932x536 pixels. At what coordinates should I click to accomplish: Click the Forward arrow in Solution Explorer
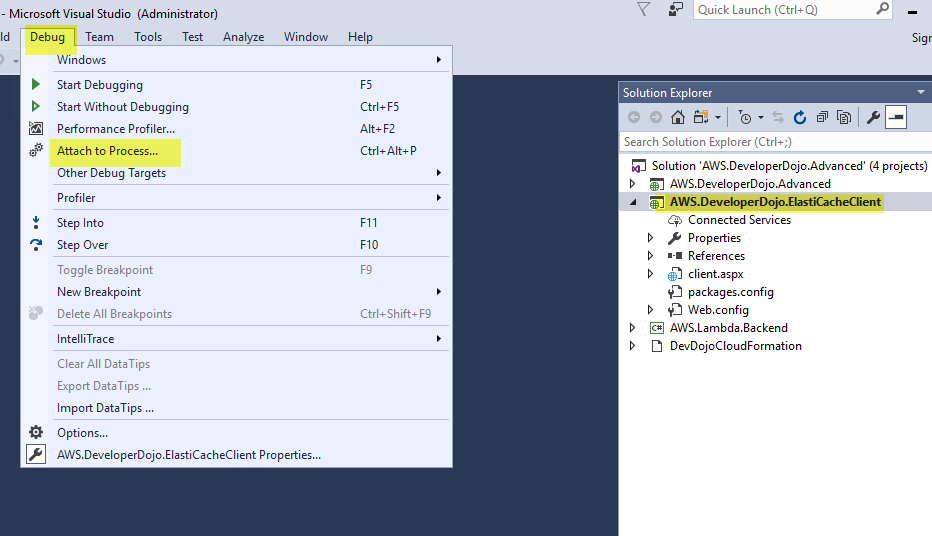point(656,117)
